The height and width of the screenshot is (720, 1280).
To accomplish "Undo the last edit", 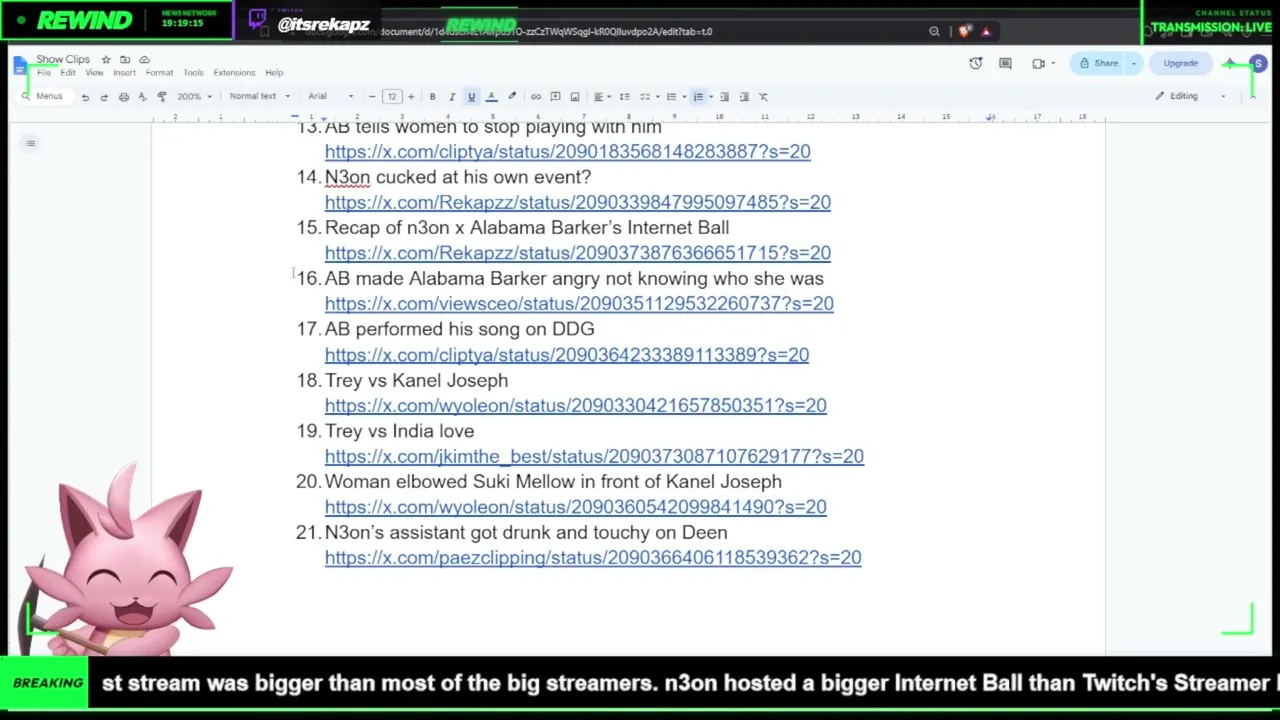I will coord(85,97).
